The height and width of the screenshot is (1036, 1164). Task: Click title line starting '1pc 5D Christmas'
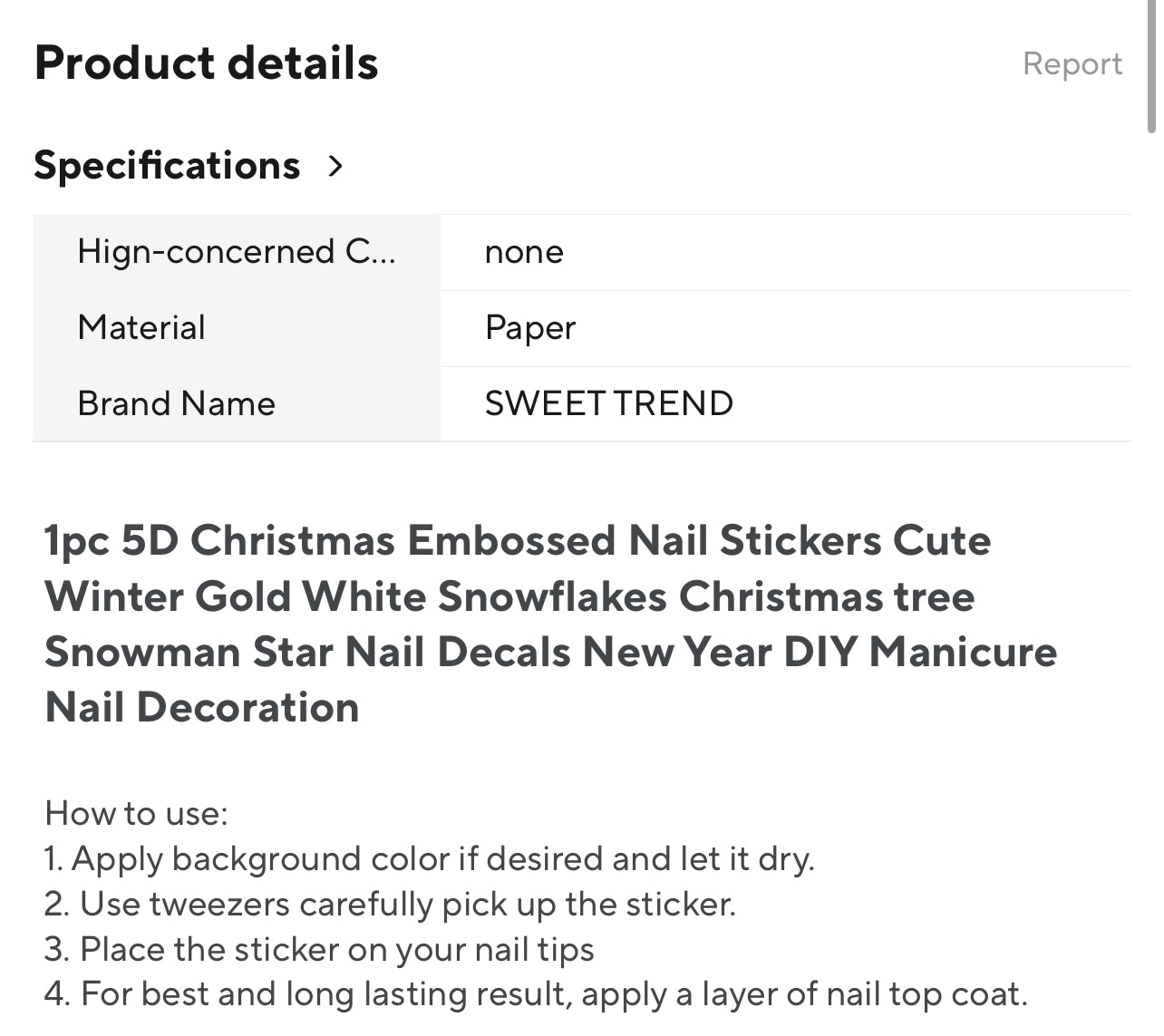click(517, 540)
